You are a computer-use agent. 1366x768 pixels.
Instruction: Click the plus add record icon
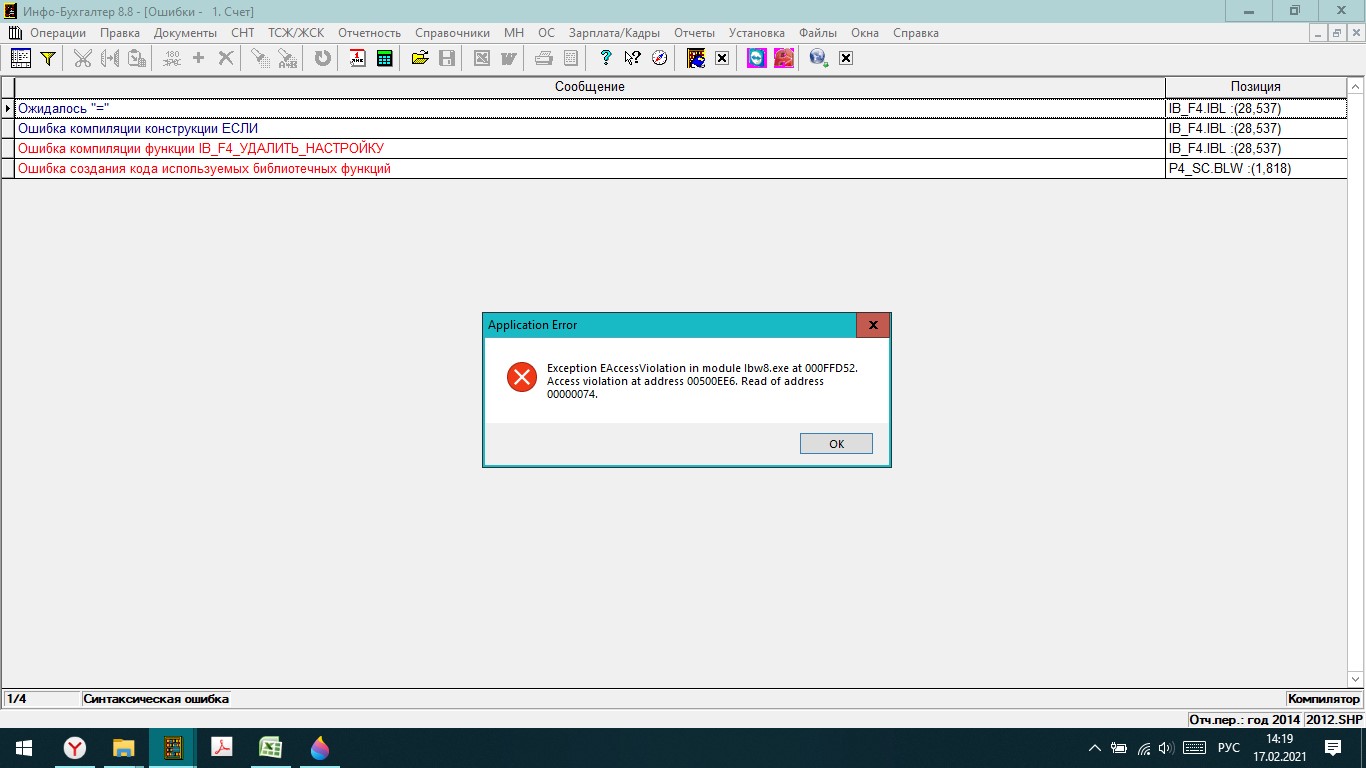pos(198,58)
